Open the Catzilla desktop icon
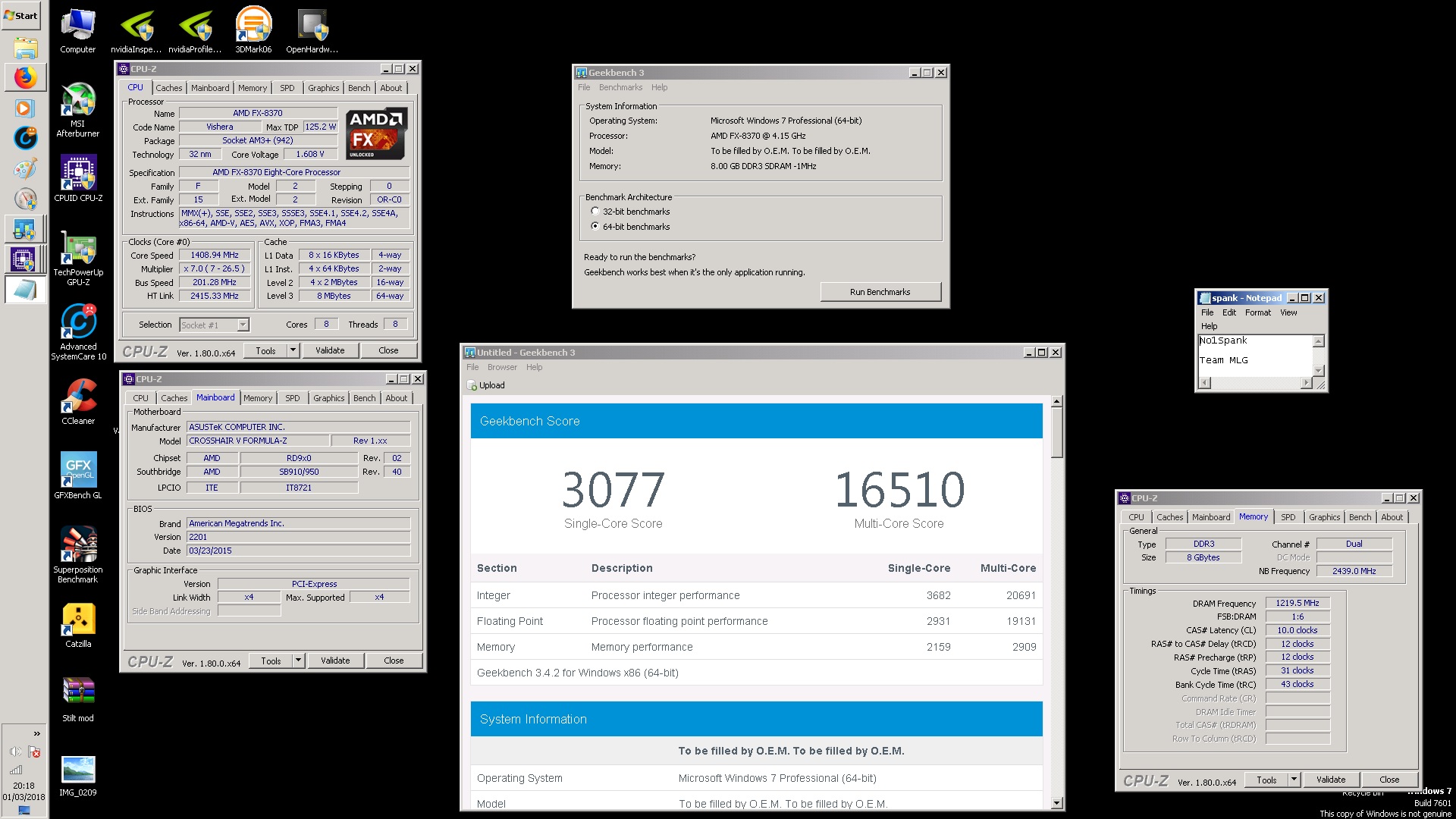The width and height of the screenshot is (1456, 819). click(x=78, y=626)
